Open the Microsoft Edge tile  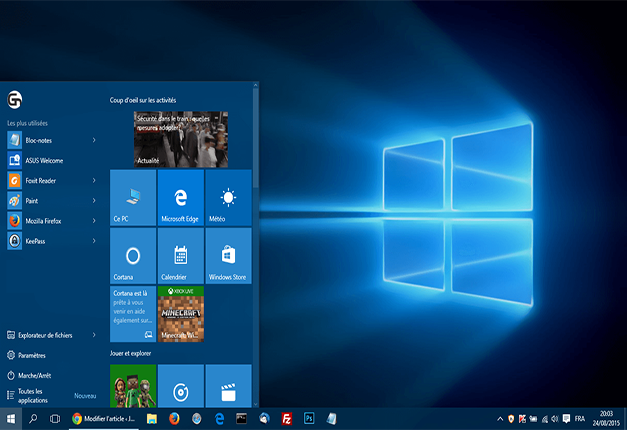point(181,197)
